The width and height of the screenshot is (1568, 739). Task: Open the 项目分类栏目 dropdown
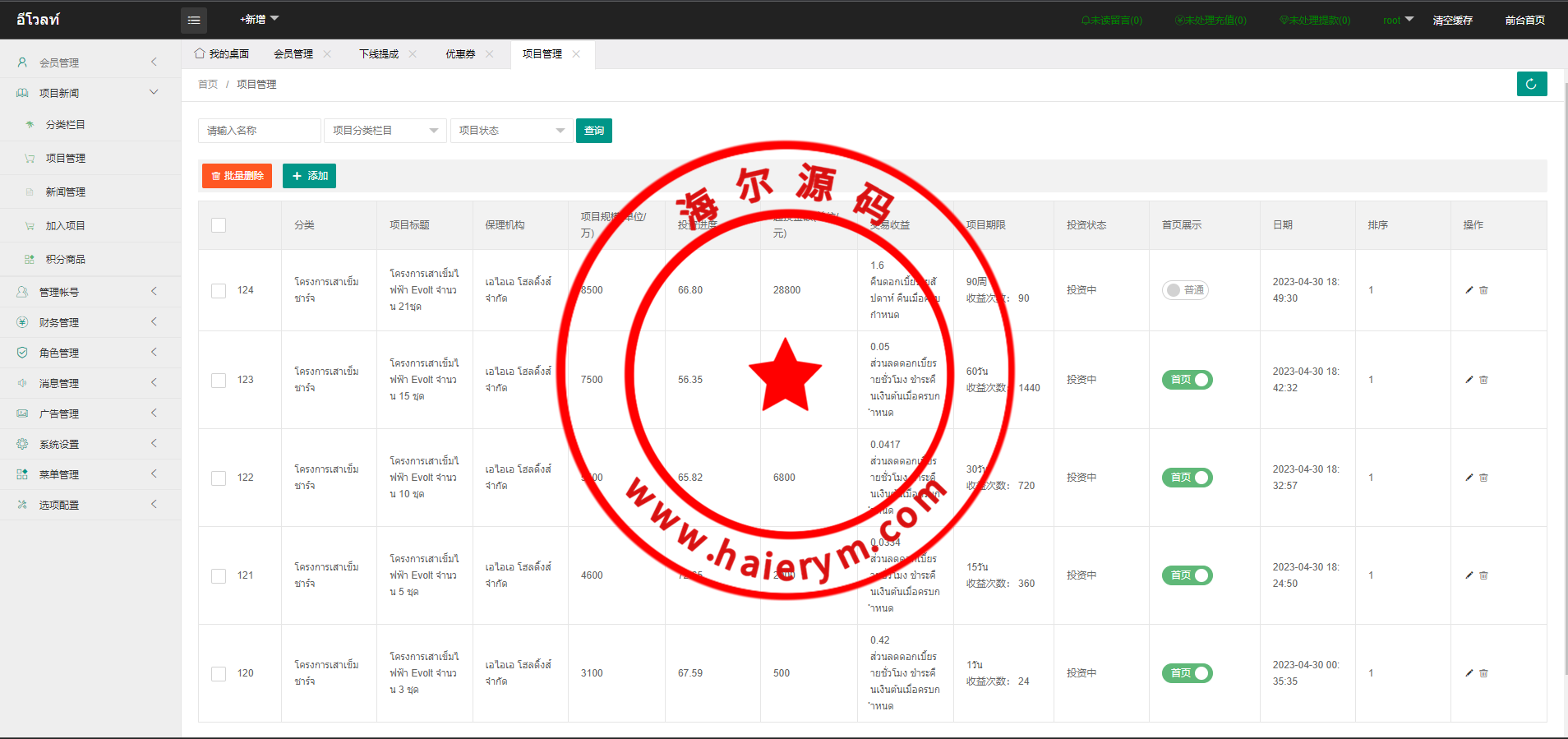tap(385, 131)
